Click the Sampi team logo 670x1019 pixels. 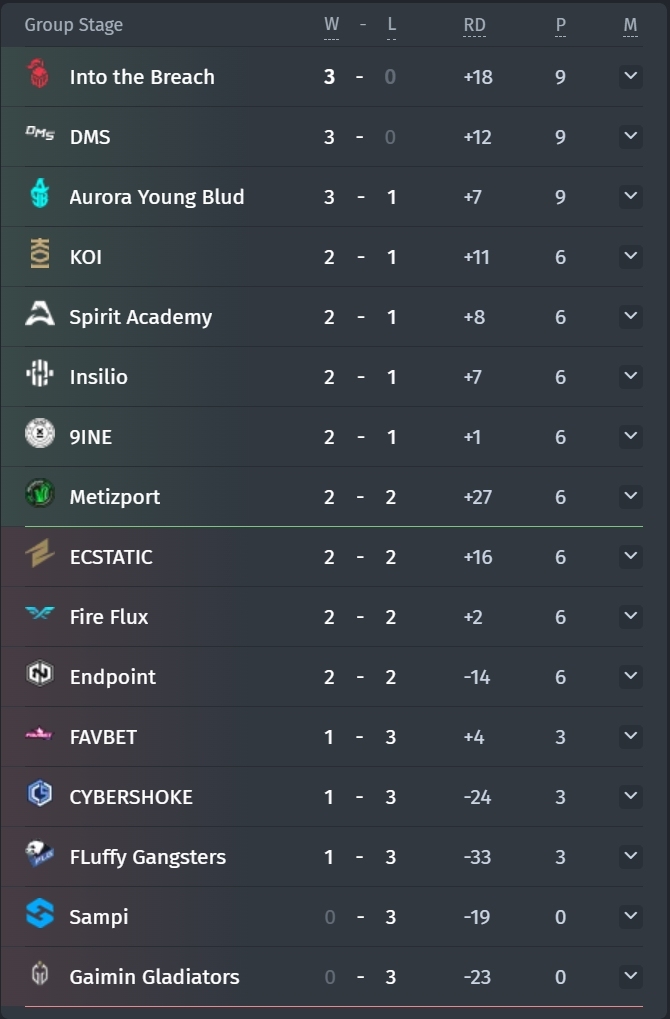point(40,913)
